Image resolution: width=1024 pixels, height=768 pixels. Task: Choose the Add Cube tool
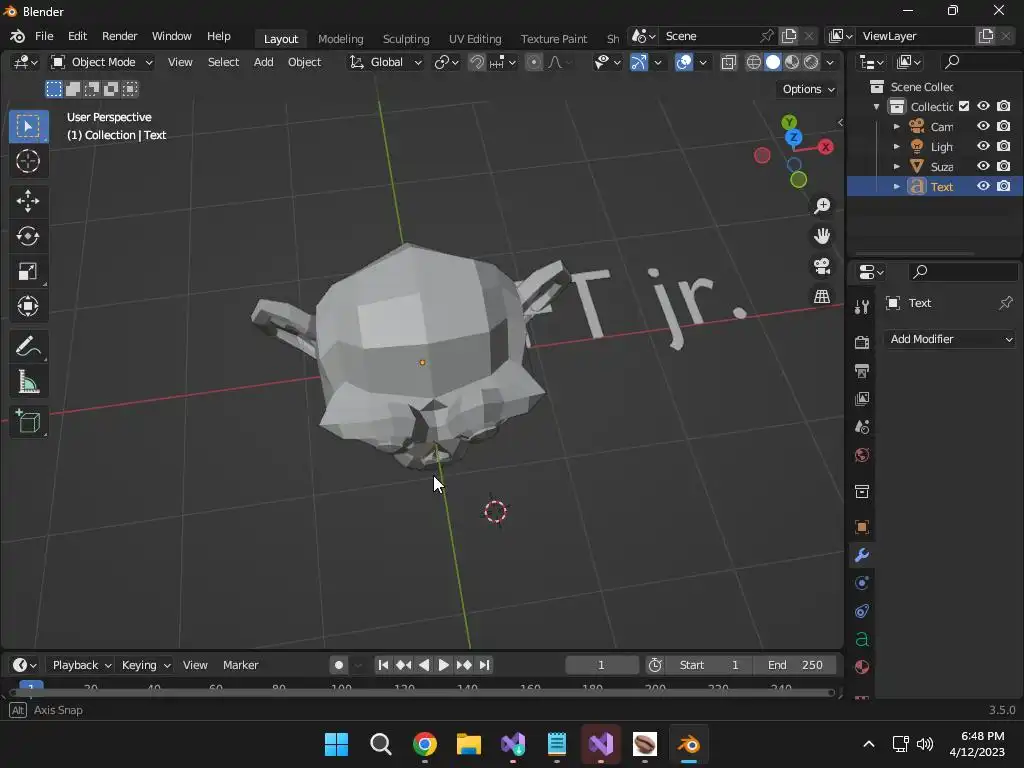tap(27, 422)
